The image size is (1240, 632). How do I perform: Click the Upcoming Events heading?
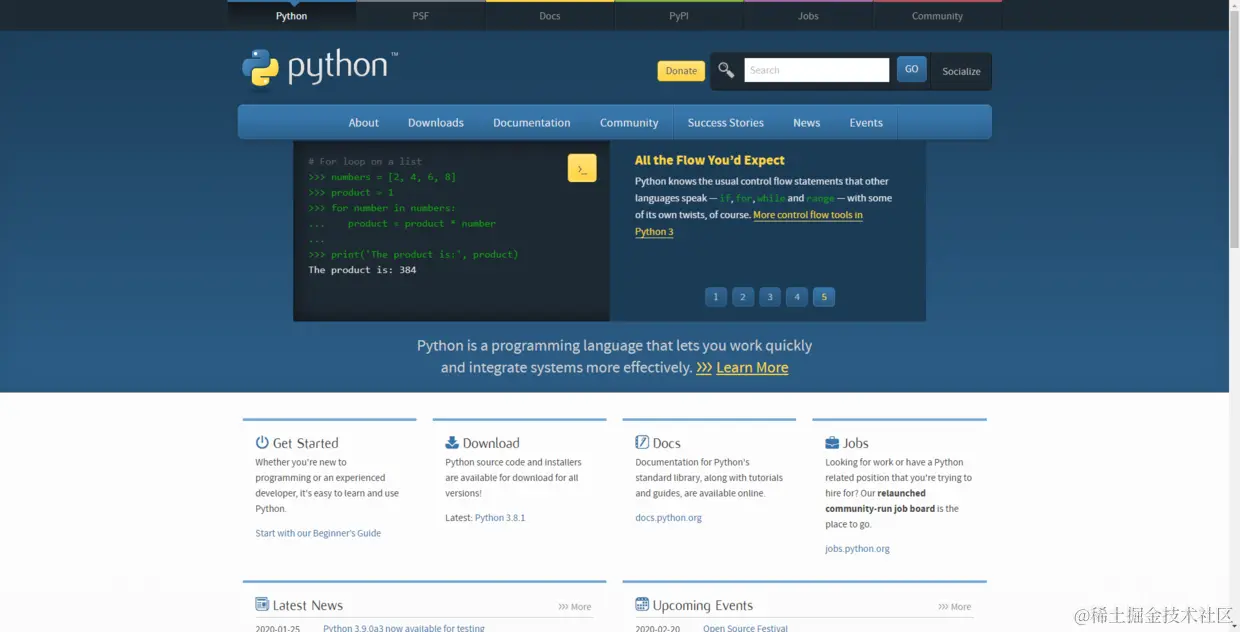coord(703,605)
